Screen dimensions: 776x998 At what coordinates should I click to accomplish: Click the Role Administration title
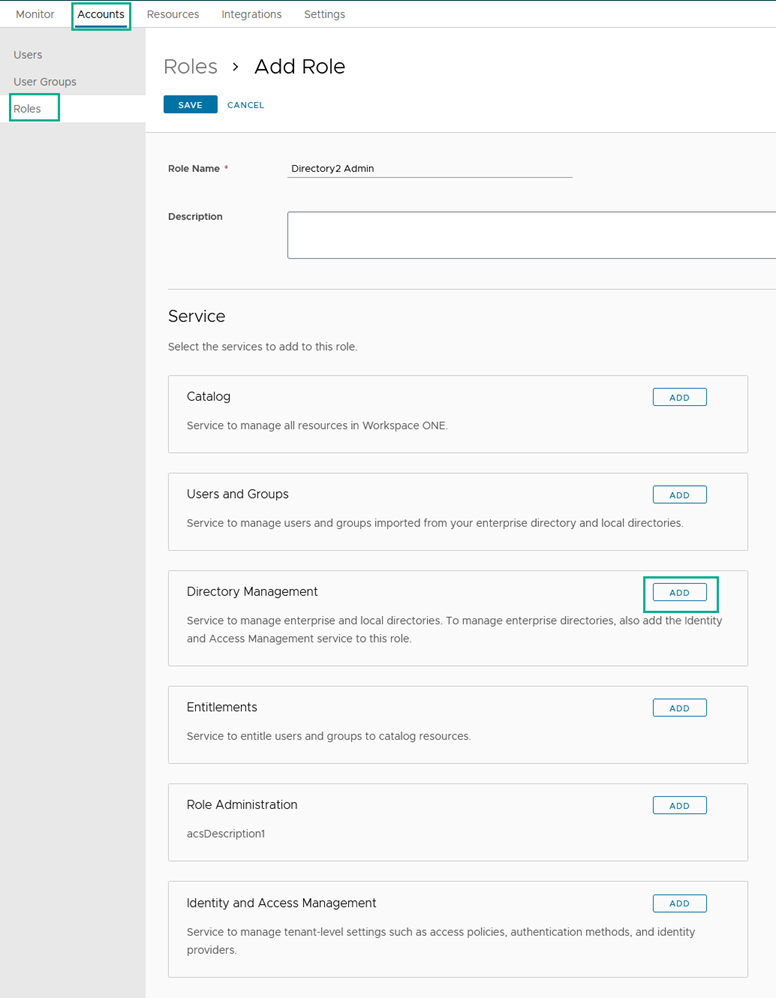(x=242, y=805)
